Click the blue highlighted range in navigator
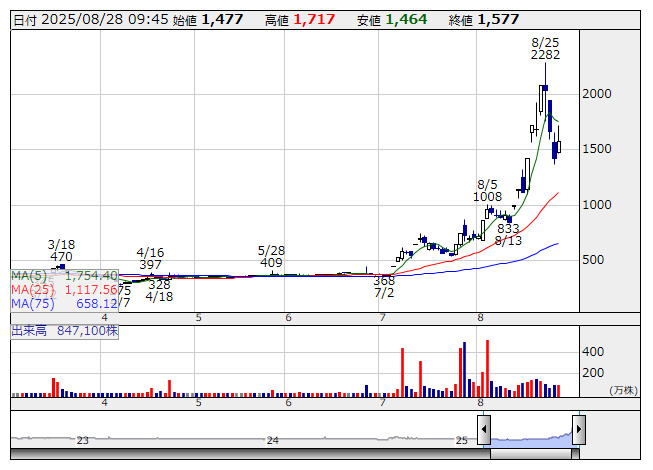 click(x=531, y=436)
